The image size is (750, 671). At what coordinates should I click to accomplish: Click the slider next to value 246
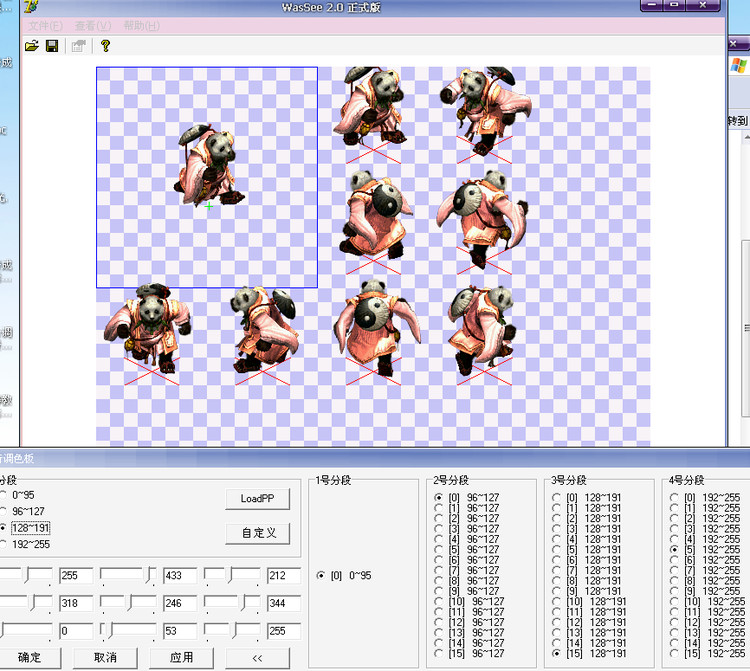click(x=128, y=603)
